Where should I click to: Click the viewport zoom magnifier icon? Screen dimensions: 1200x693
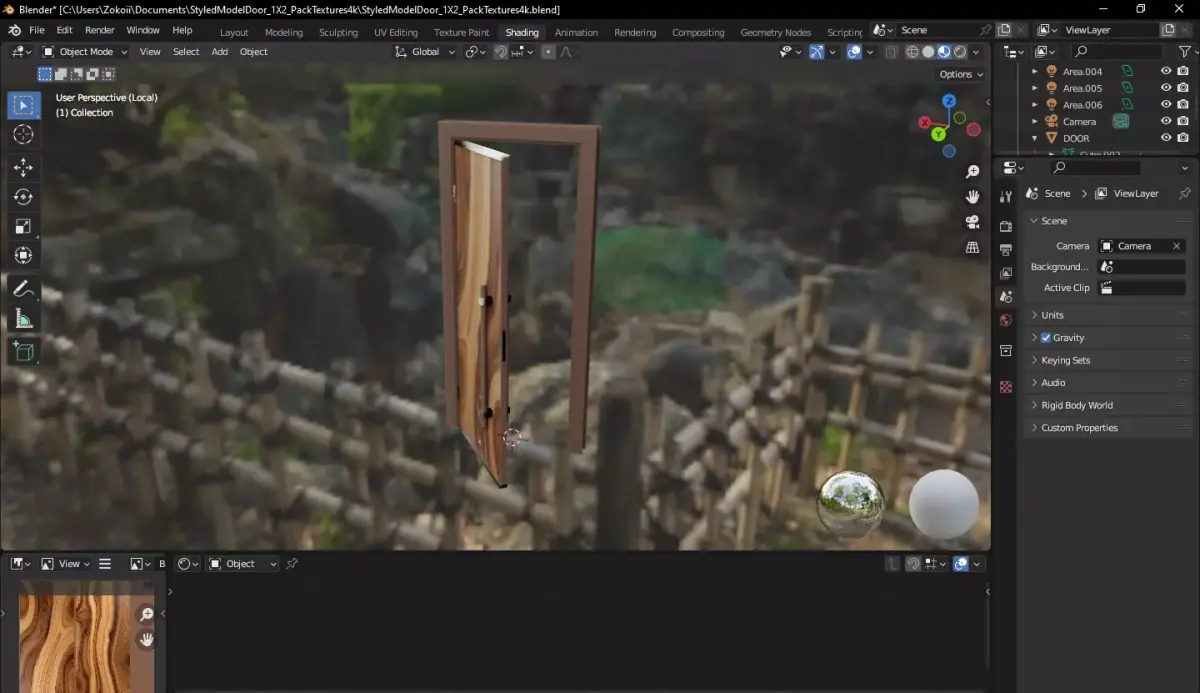(x=972, y=172)
